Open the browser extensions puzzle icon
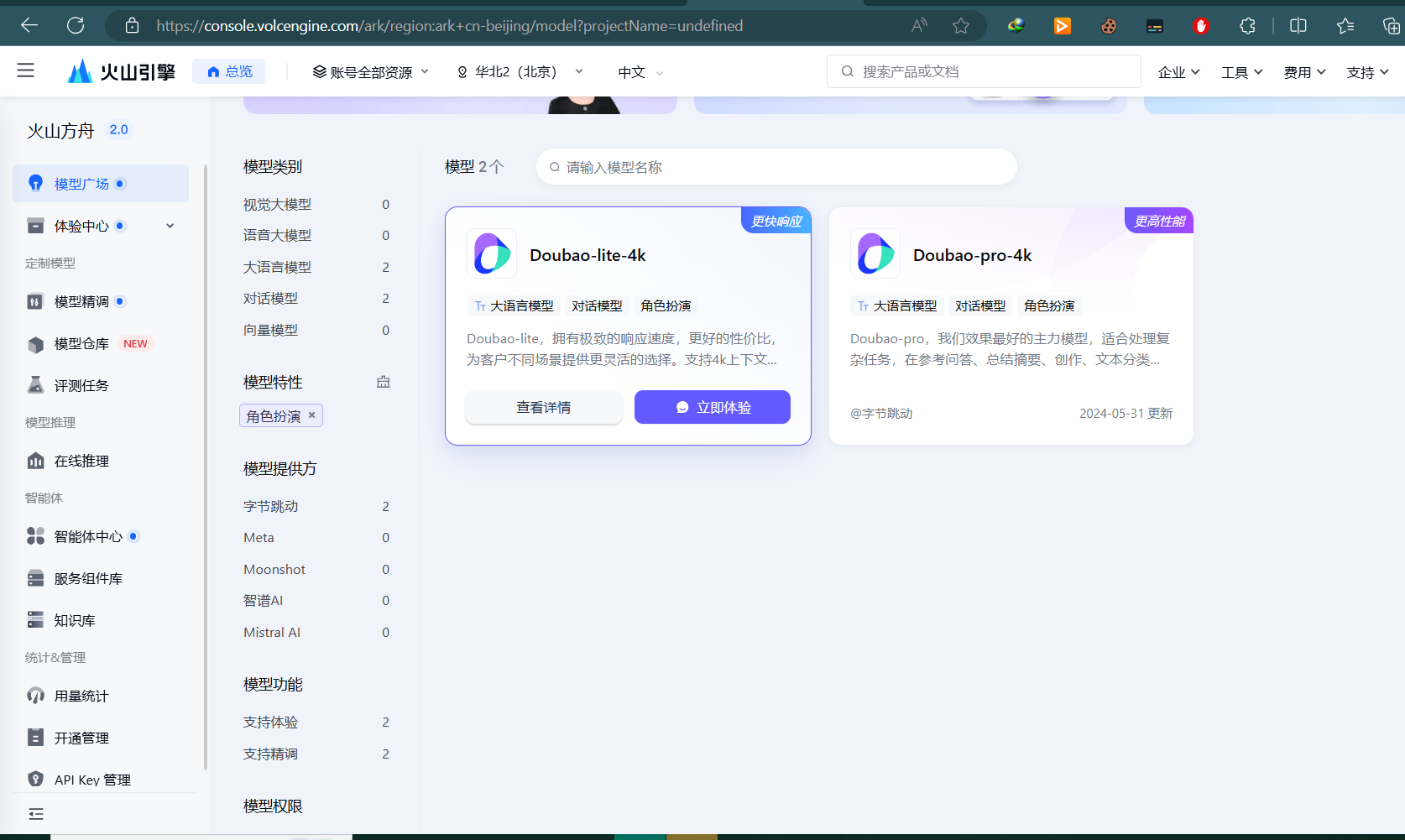This screenshot has width=1405, height=840. tap(1247, 26)
